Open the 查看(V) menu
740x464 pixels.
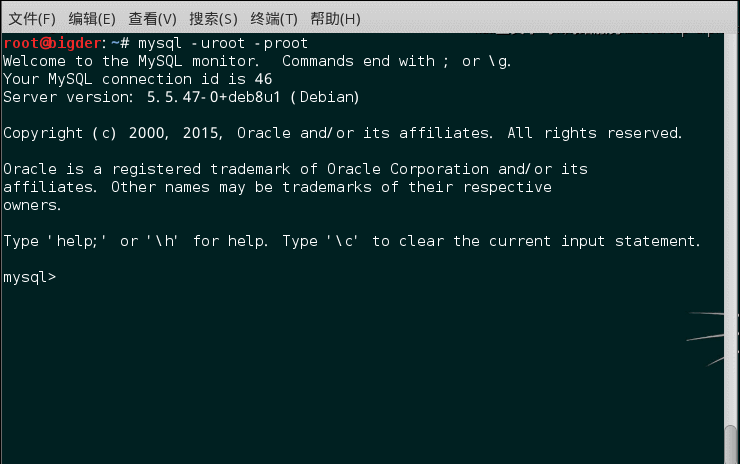click(x=152, y=19)
